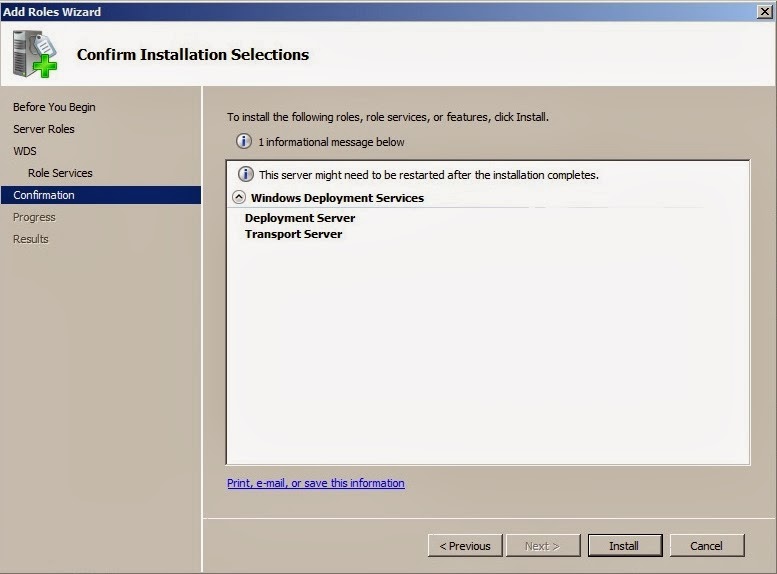Click info icon beside '1 informational message below'
This screenshot has height=574, width=777.
coord(243,141)
